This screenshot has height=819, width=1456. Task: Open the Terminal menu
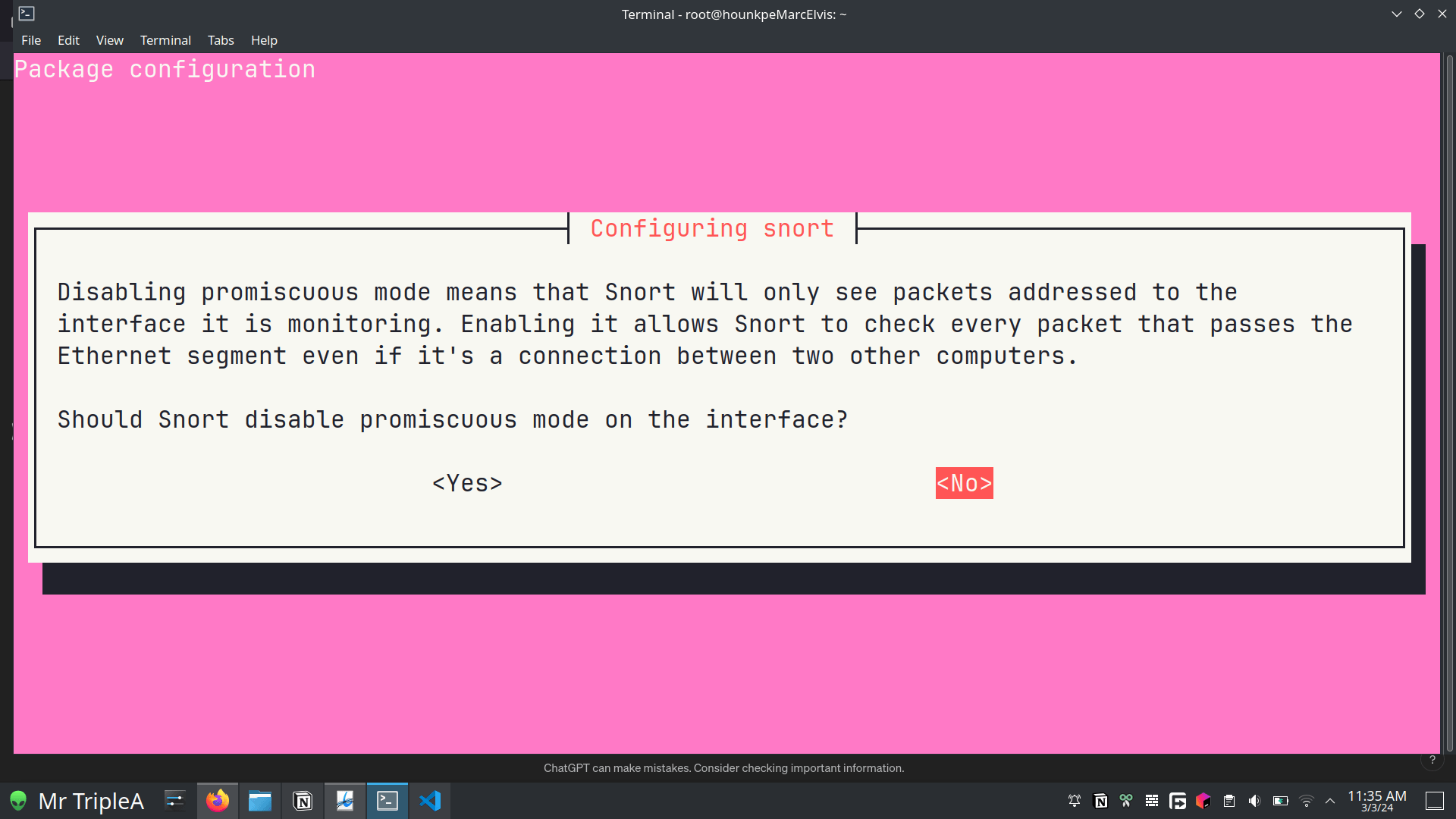tap(165, 40)
